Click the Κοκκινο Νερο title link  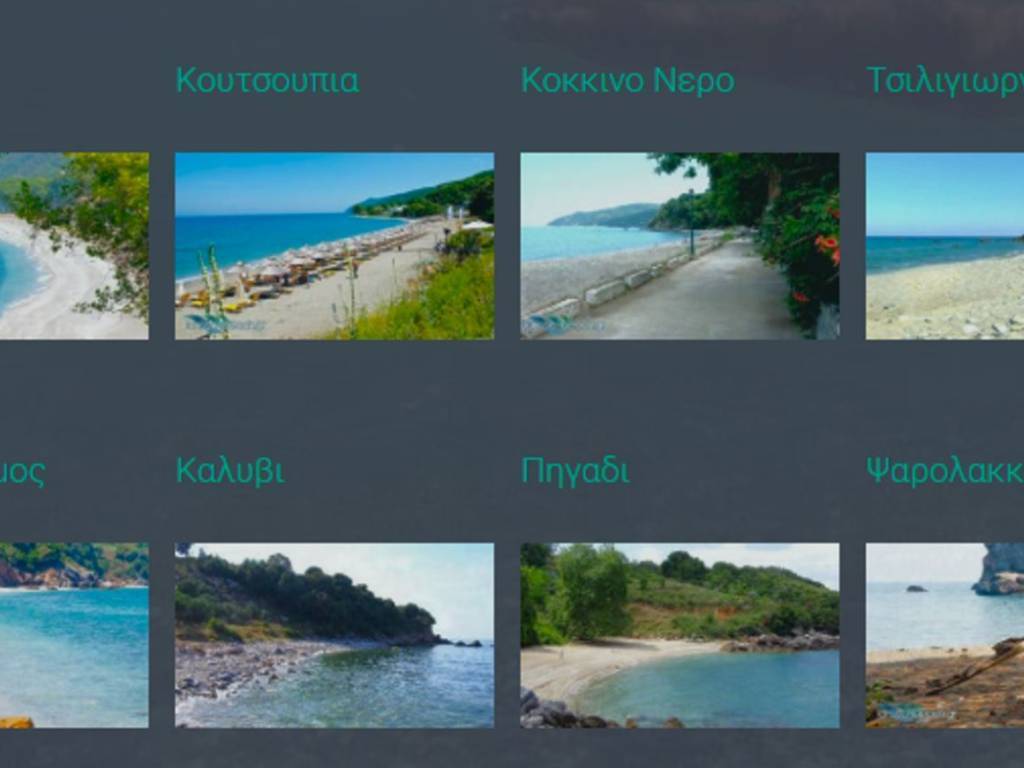tap(628, 81)
